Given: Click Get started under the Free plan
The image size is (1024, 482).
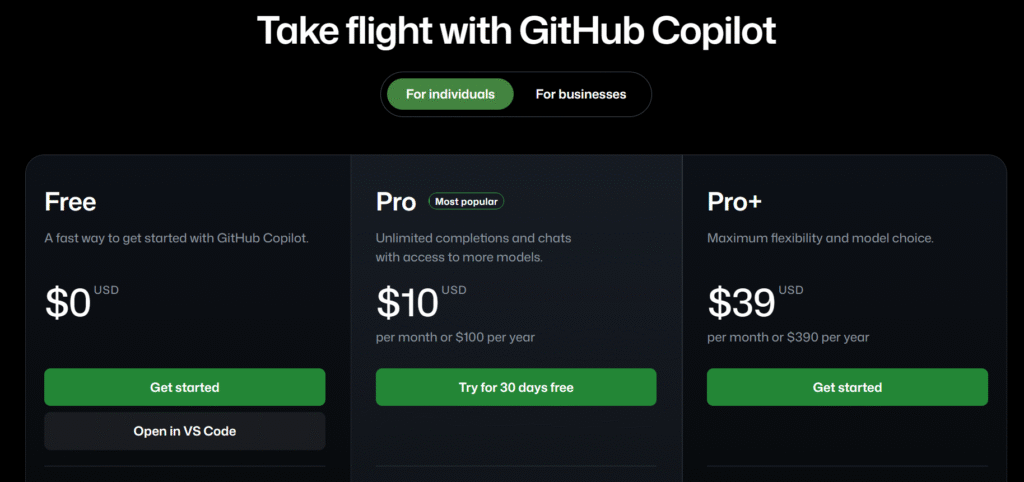Looking at the screenshot, I should [x=185, y=387].
